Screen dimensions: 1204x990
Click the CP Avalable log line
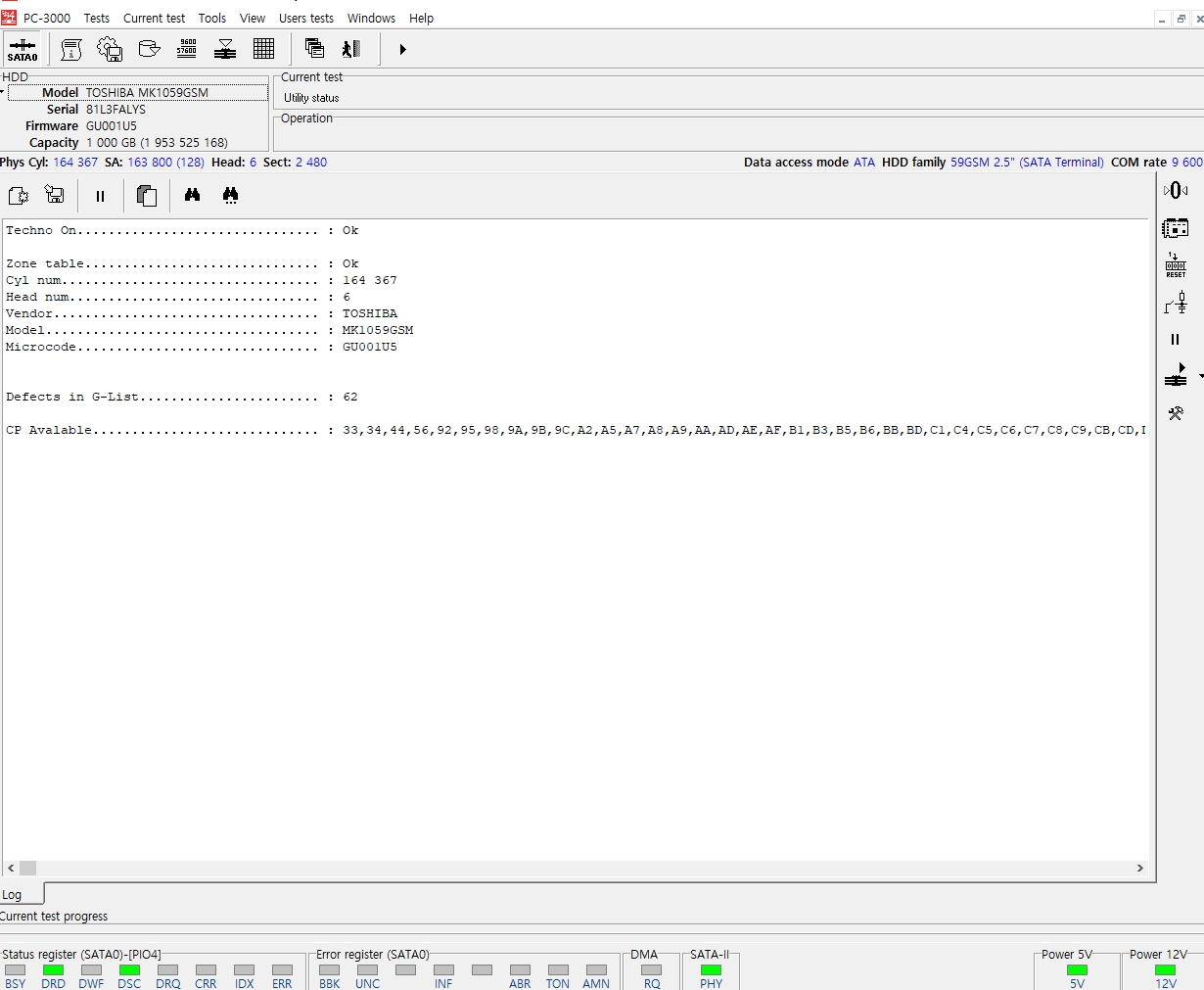coord(576,431)
